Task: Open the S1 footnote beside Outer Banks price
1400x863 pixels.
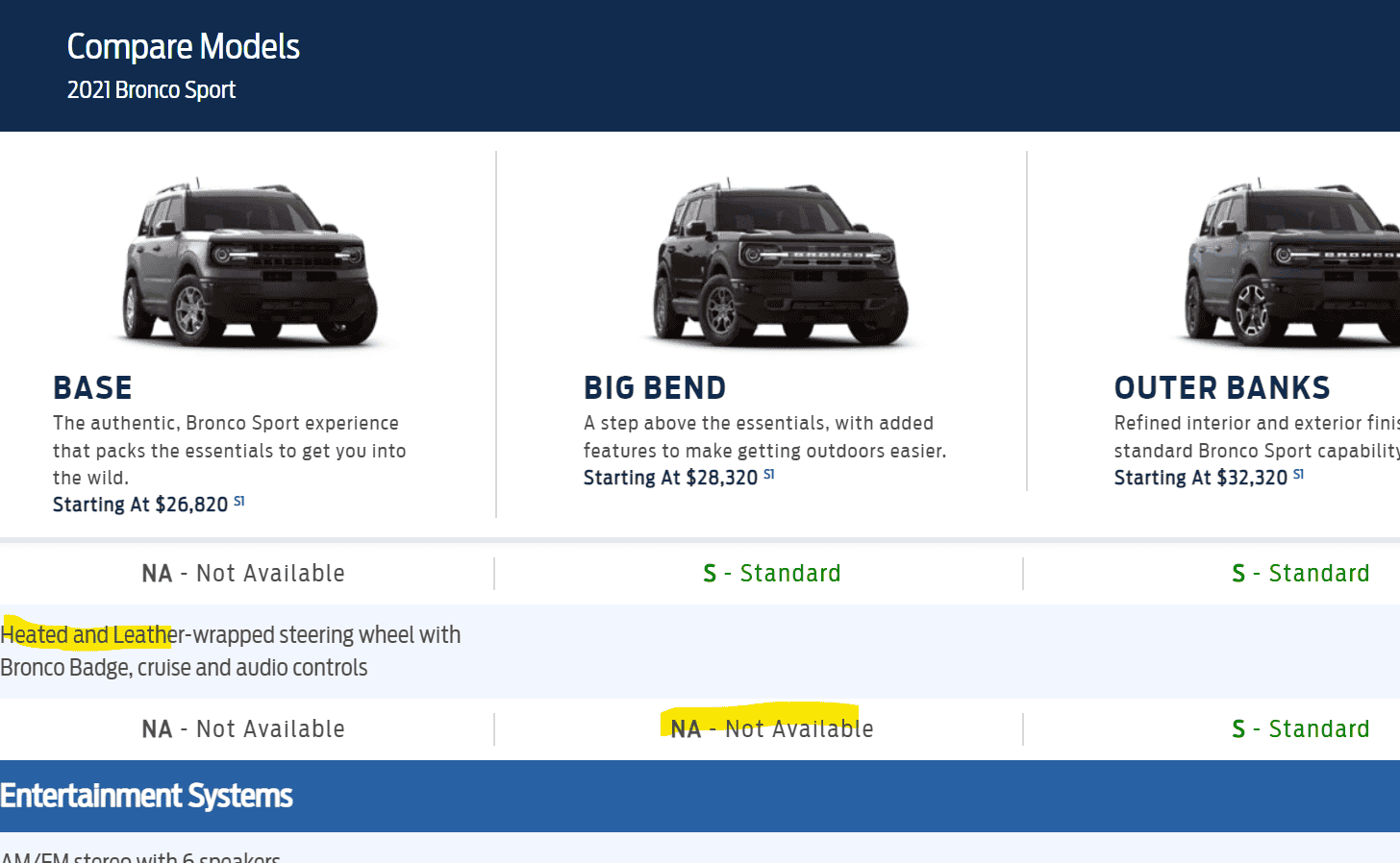Action: [x=1299, y=474]
